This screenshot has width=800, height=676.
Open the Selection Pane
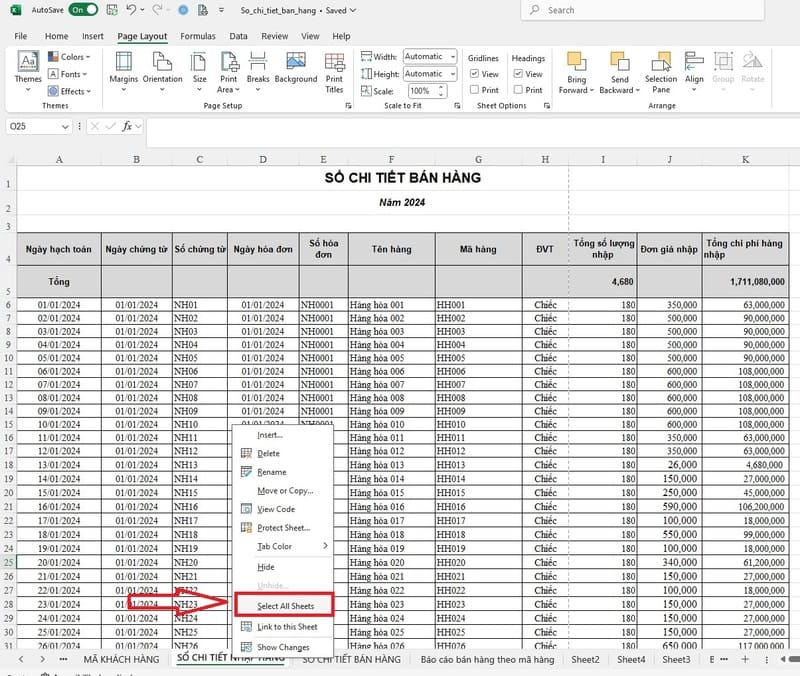click(661, 72)
